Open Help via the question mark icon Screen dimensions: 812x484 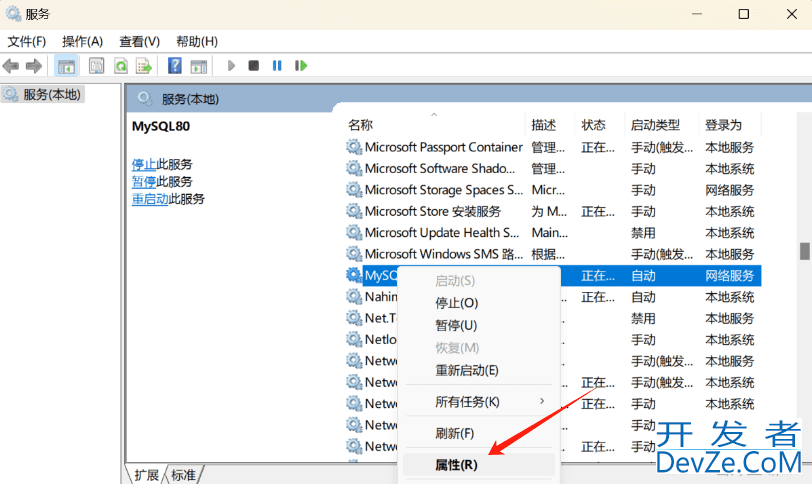[x=175, y=66]
